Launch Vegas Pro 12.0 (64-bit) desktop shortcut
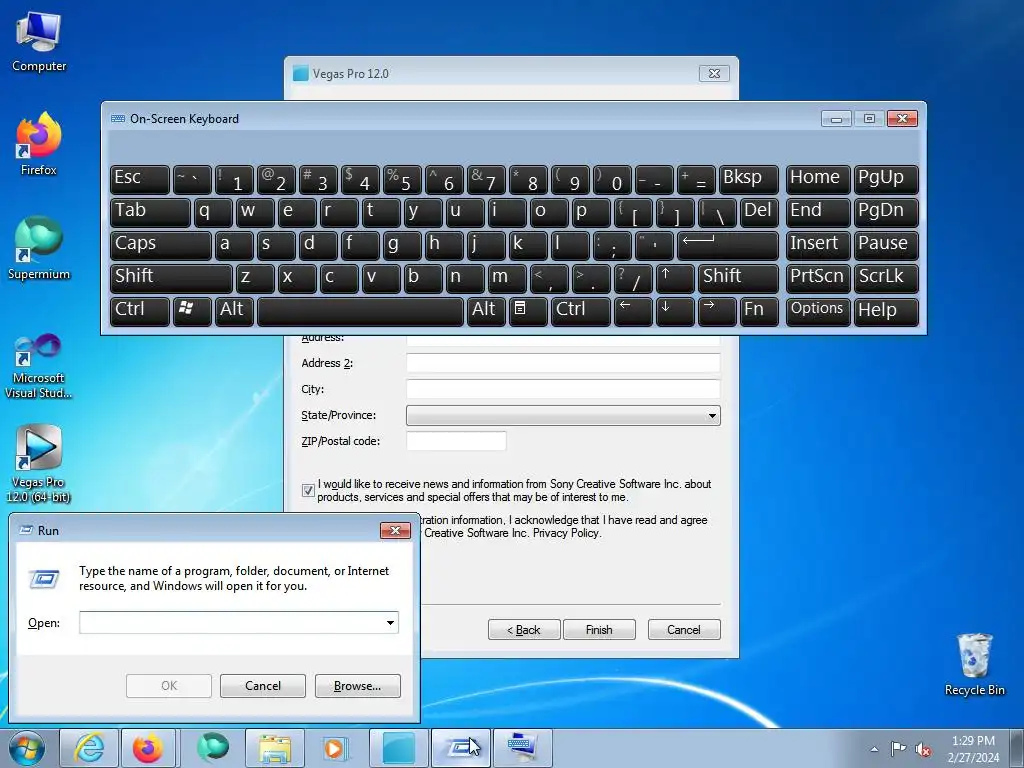 [x=39, y=464]
